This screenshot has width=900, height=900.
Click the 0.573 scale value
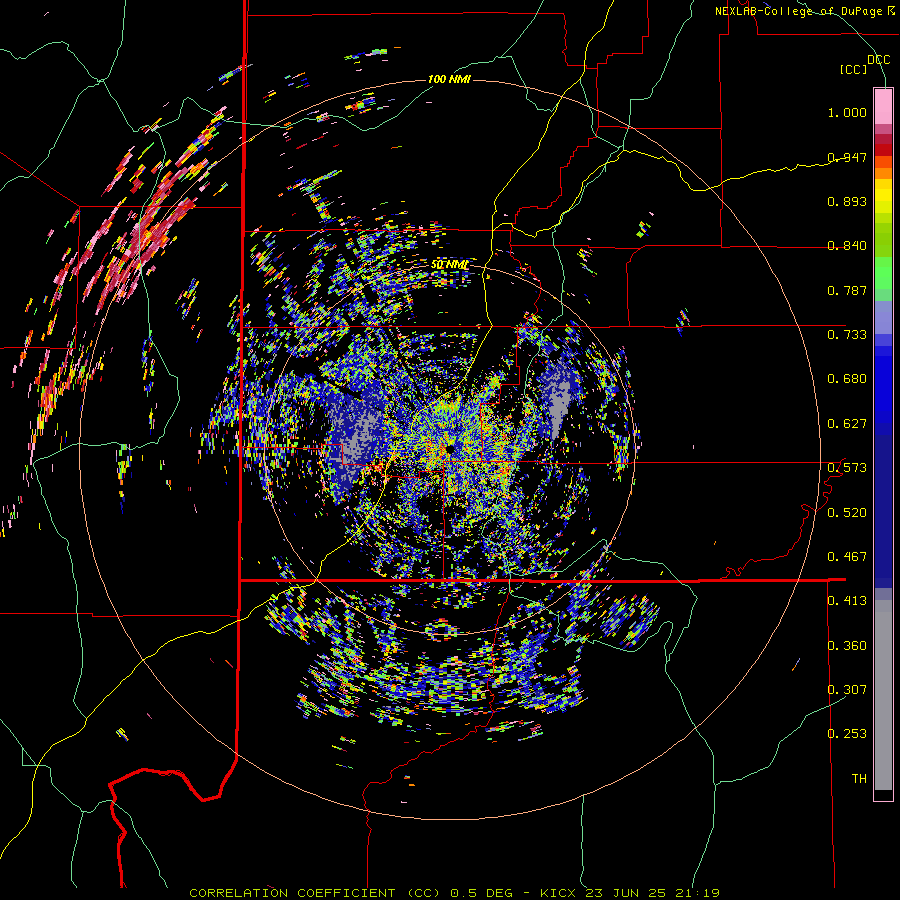point(847,468)
